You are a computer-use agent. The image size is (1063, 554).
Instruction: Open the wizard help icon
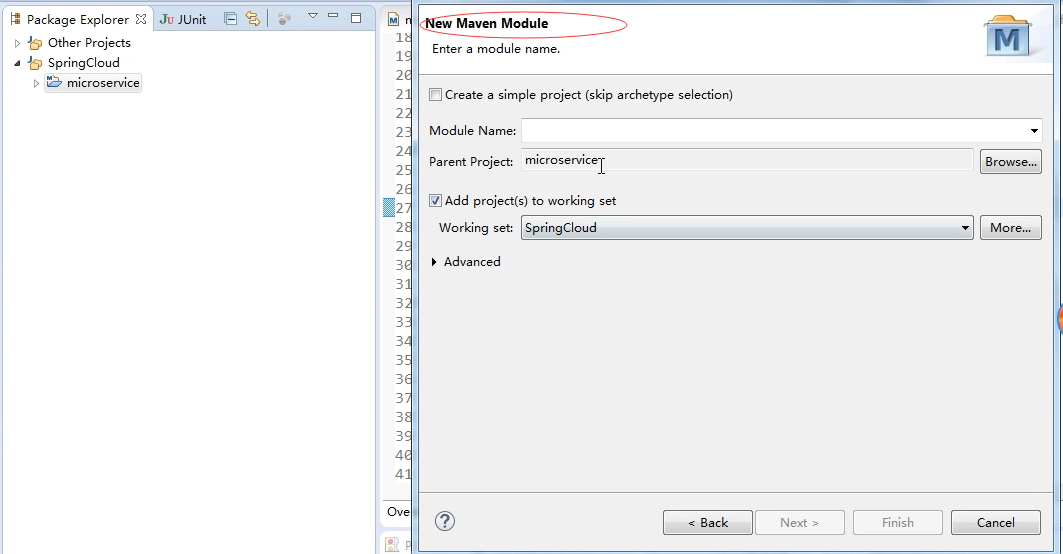tap(445, 521)
